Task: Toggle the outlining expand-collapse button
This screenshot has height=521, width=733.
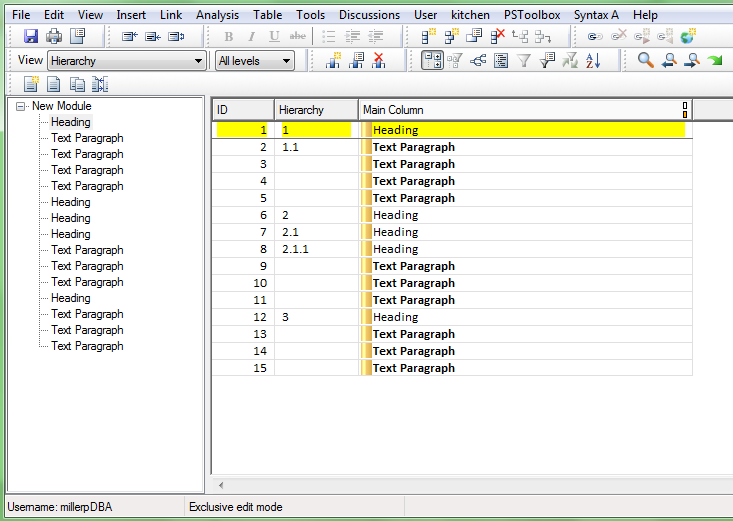Action: [x=432, y=60]
